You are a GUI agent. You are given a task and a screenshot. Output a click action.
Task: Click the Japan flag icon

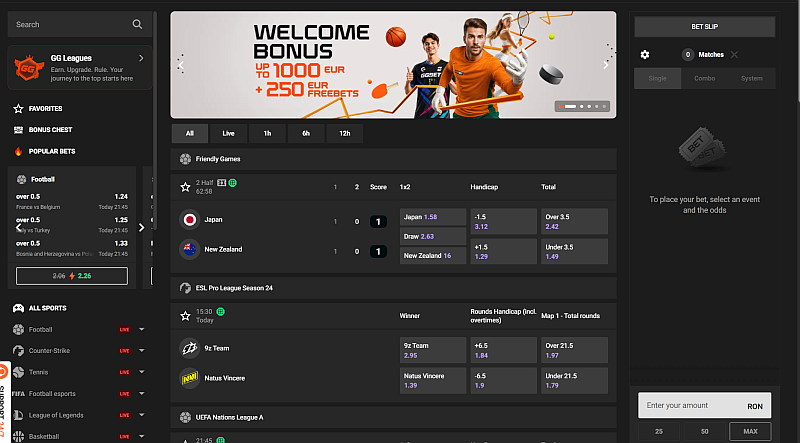pyautogui.click(x=189, y=219)
